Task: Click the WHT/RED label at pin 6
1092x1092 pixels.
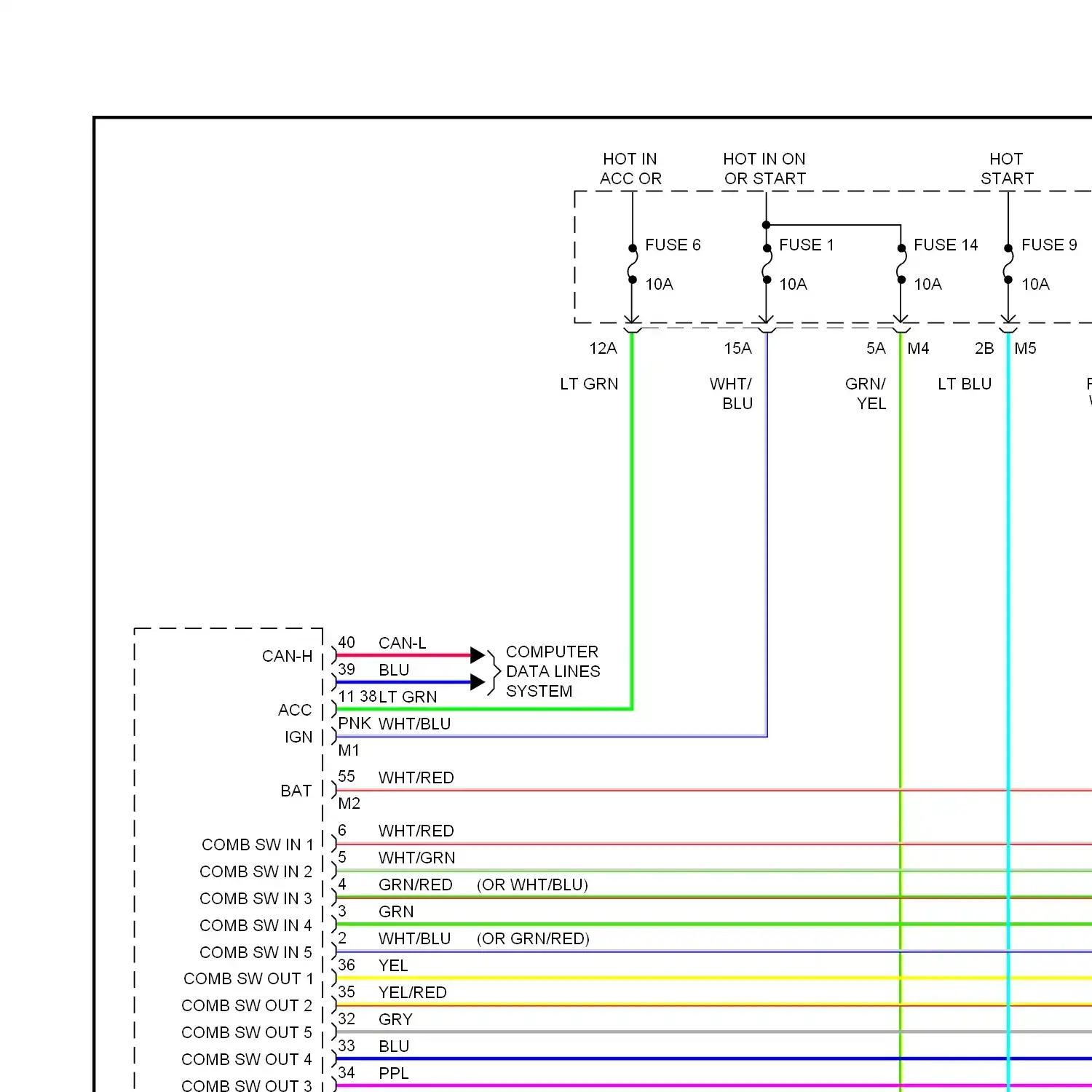Action: pos(416,831)
